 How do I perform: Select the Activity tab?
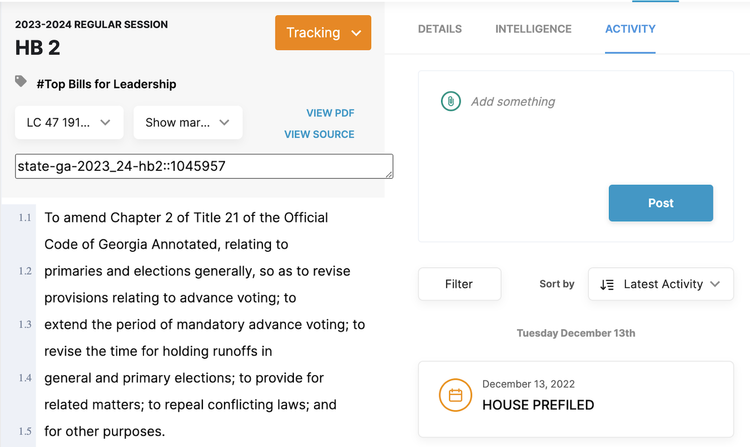pos(630,29)
